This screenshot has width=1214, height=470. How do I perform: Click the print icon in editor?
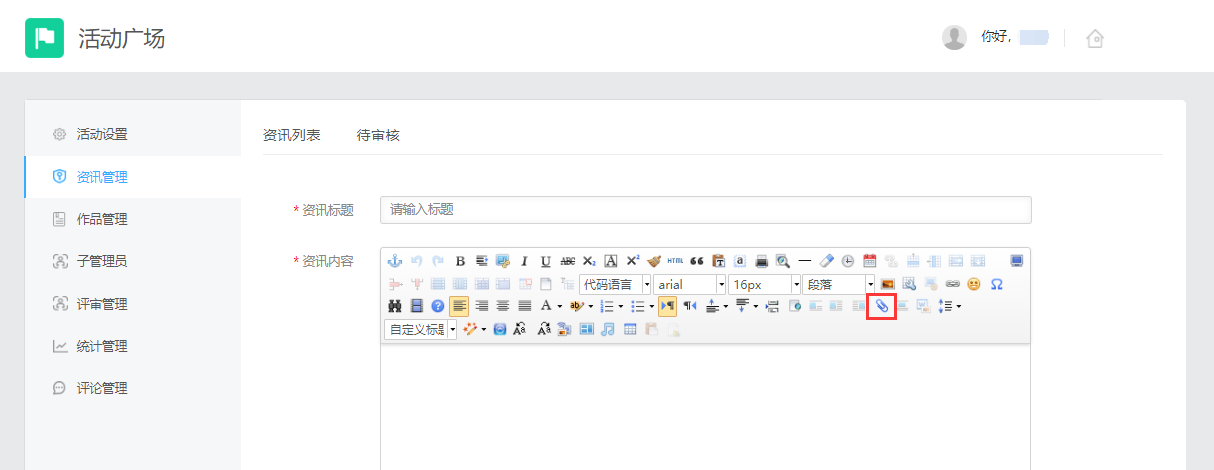coord(761,261)
